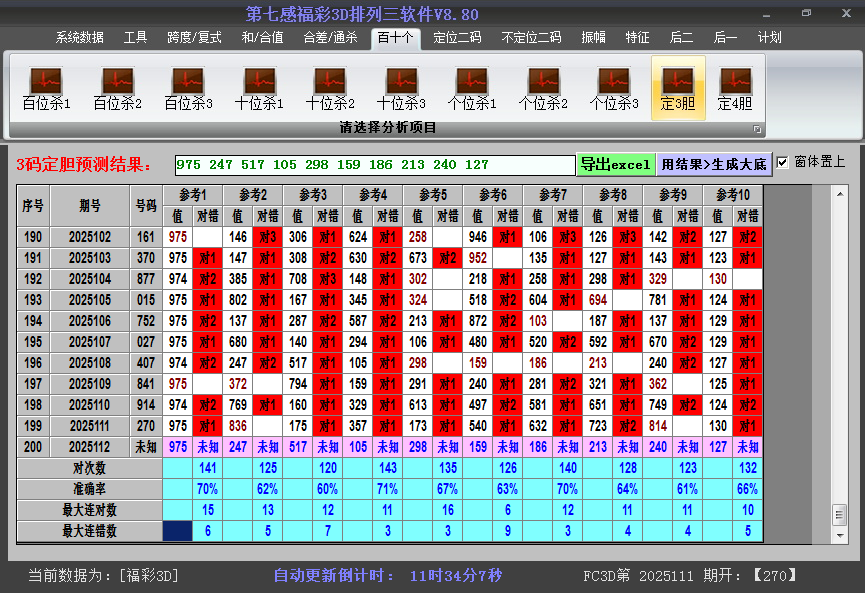Select the dark blue 最大连错数 cell
Viewport: 865px width, 593px height.
(x=178, y=531)
